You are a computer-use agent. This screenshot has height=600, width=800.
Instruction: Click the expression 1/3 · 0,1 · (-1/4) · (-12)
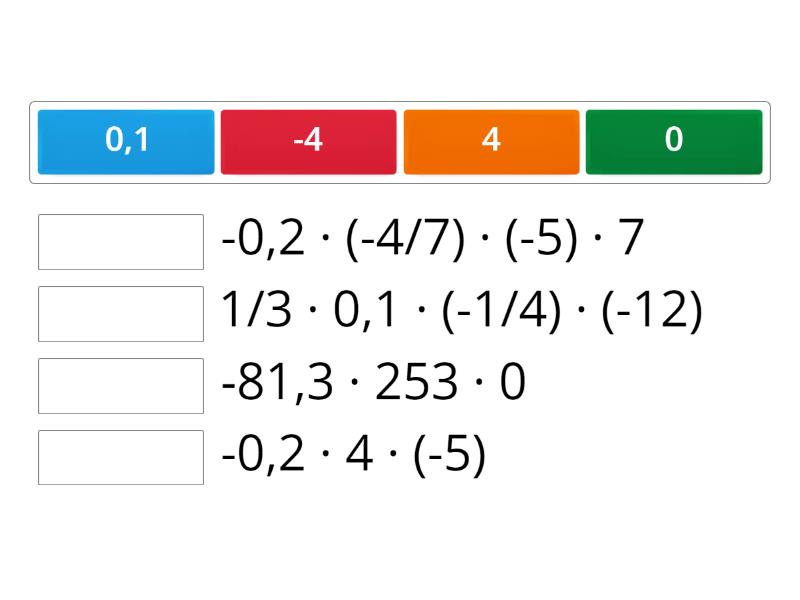(x=461, y=313)
